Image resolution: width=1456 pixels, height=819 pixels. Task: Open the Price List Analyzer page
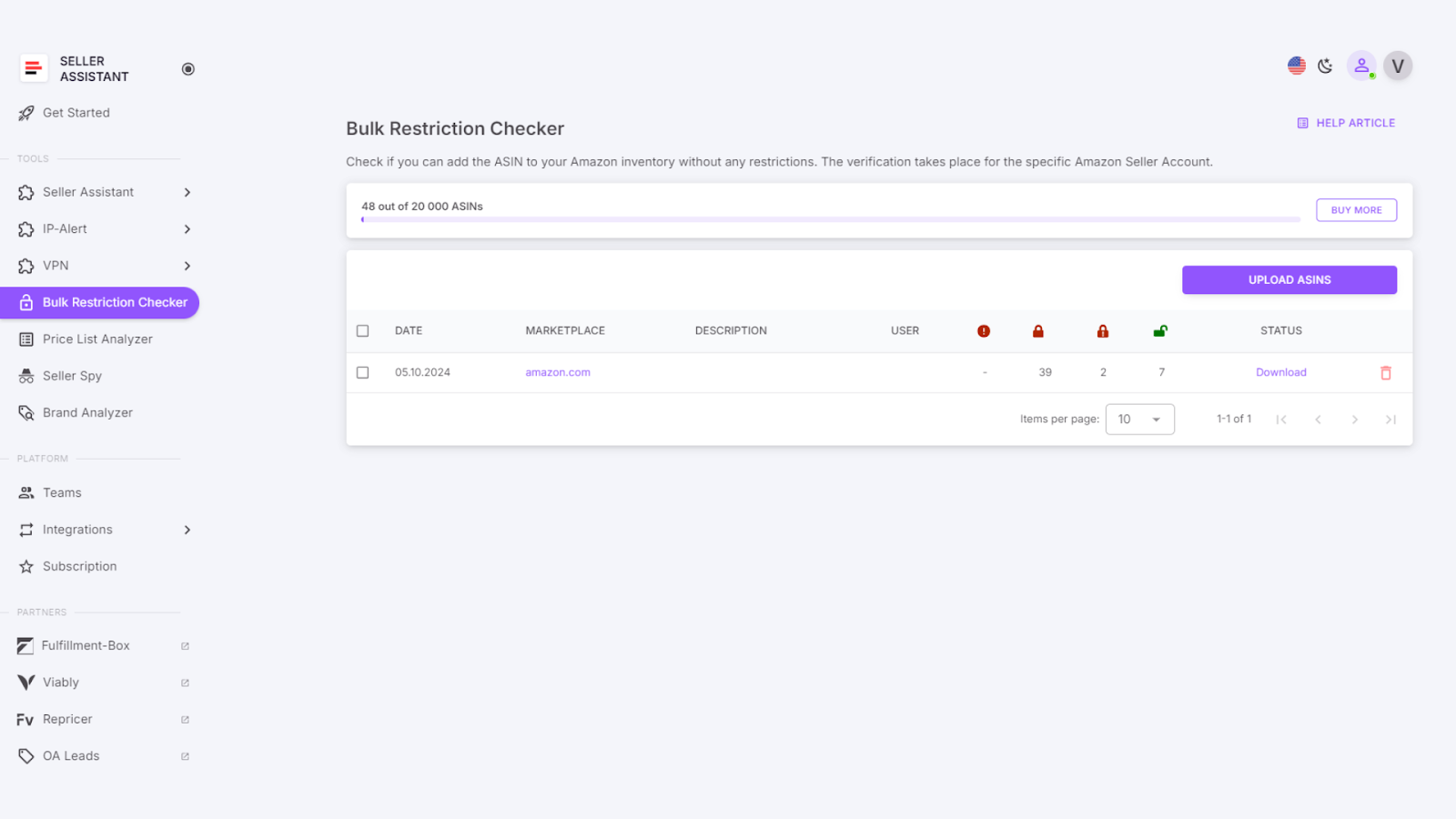pos(98,339)
